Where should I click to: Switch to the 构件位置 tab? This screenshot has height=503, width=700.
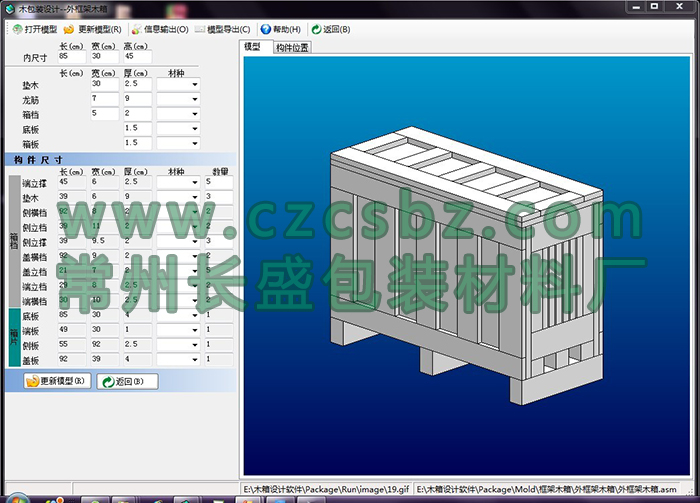[292, 47]
